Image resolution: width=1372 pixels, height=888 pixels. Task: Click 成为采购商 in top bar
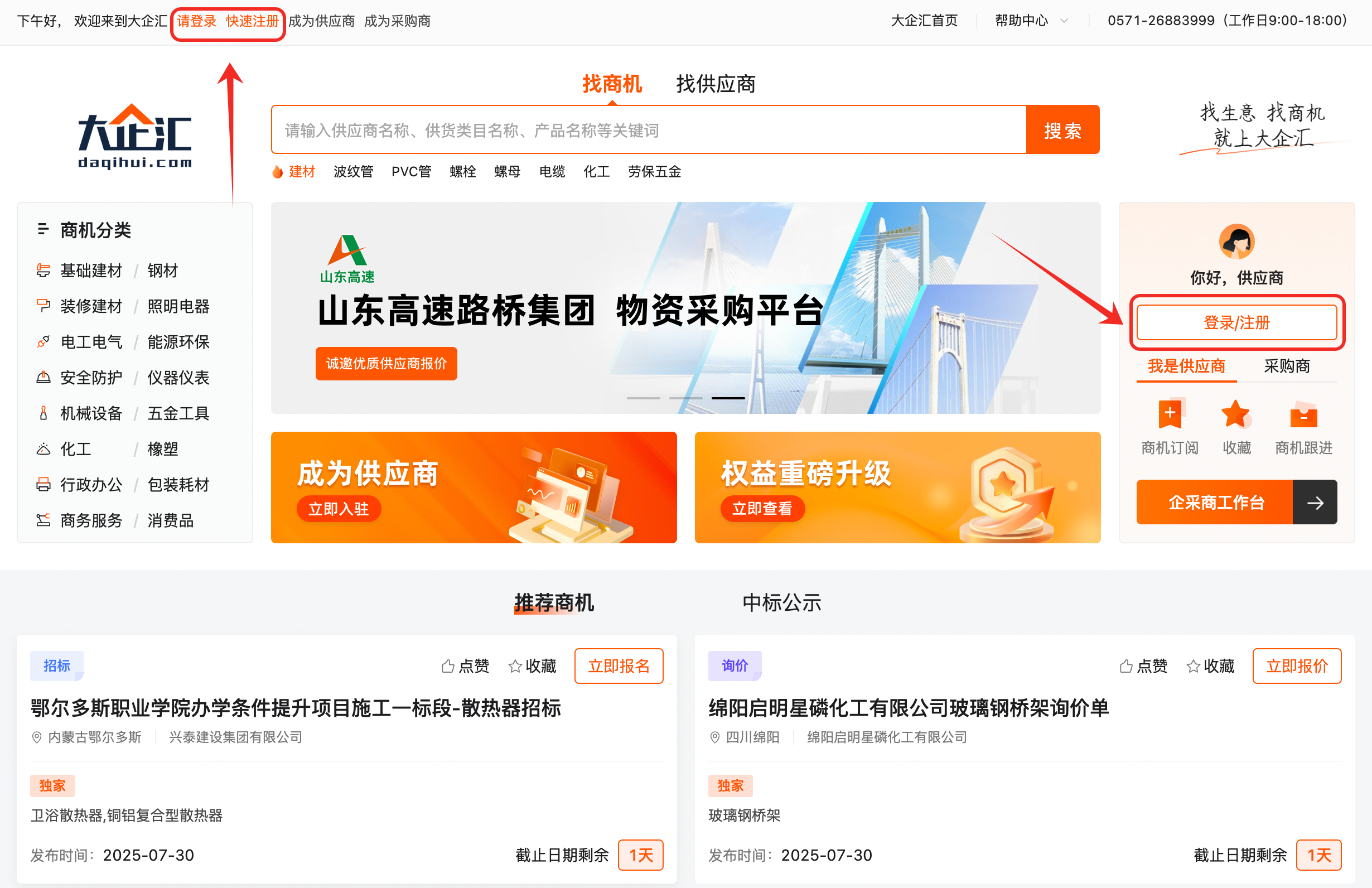397,21
